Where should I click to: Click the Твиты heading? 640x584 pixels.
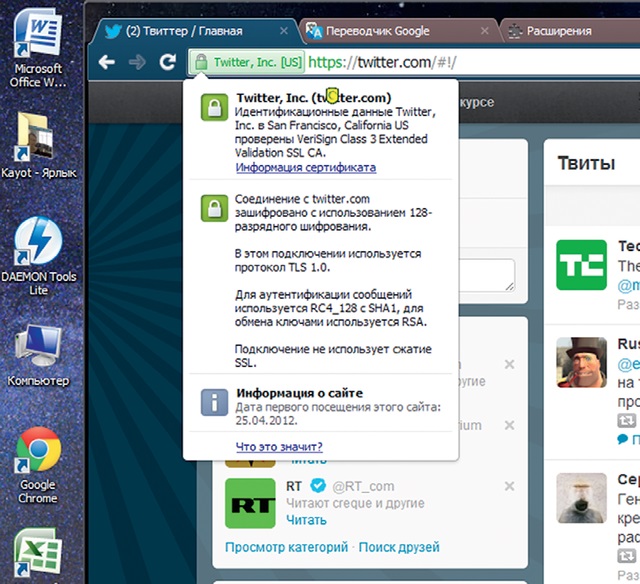587,163
